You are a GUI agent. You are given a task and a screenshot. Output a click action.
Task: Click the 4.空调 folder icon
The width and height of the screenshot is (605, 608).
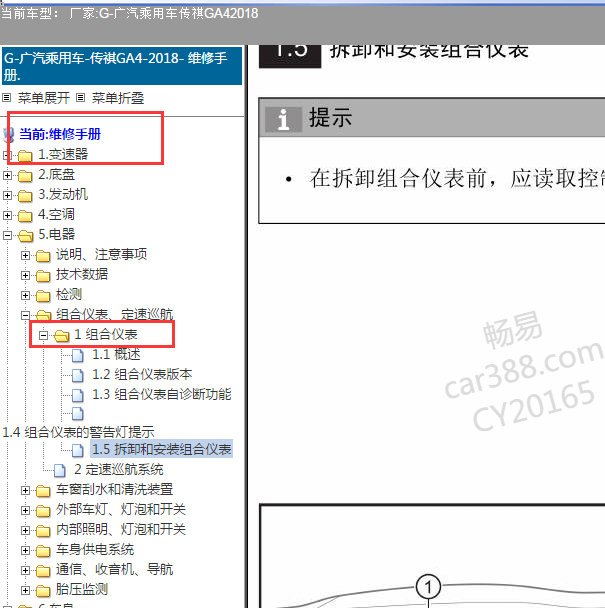click(25, 215)
